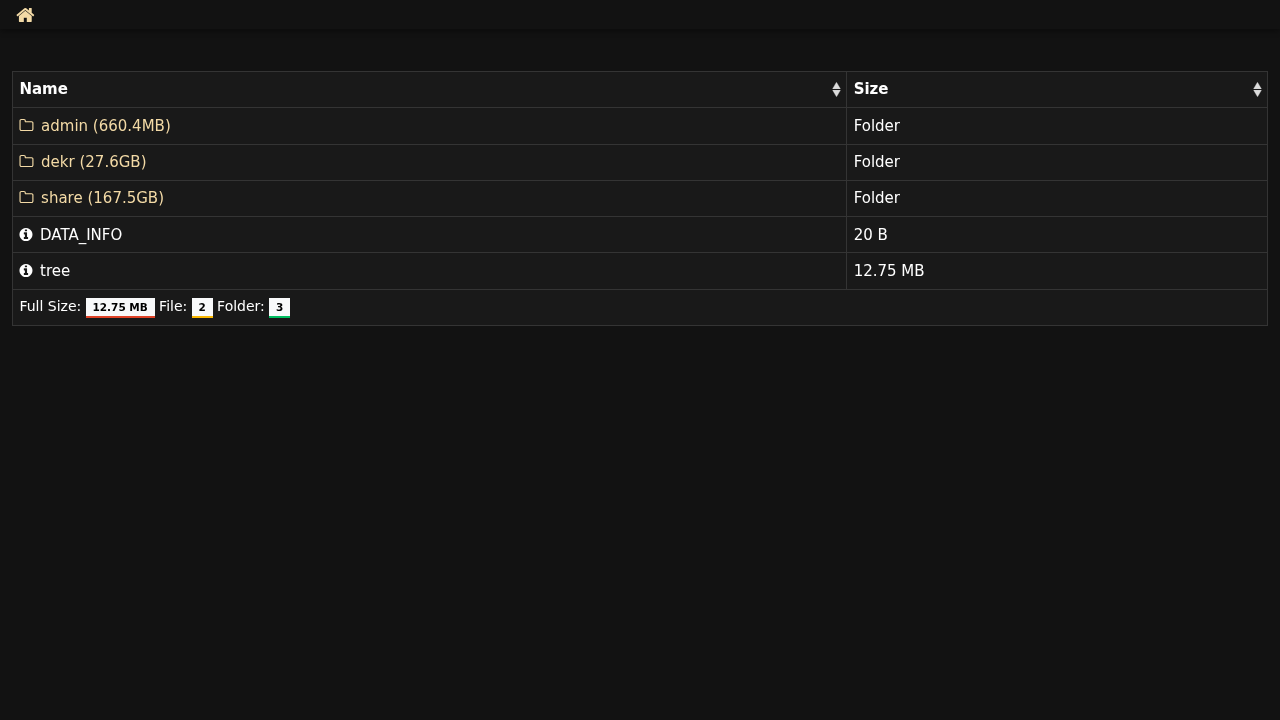
Task: Click the info icon beside DATA_INFO
Action: 26,235
